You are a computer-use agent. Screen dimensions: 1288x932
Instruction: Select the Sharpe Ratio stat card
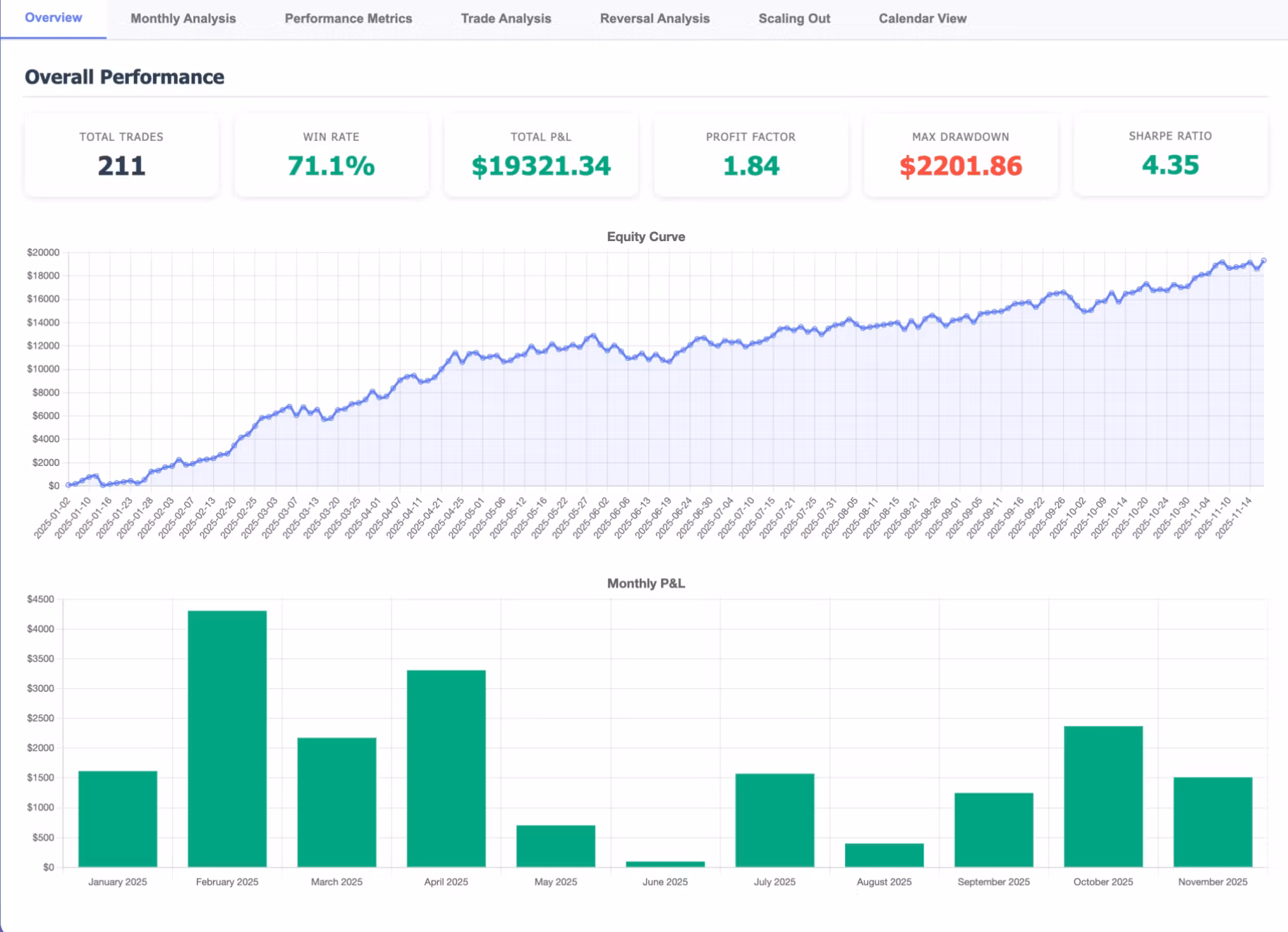point(1170,154)
